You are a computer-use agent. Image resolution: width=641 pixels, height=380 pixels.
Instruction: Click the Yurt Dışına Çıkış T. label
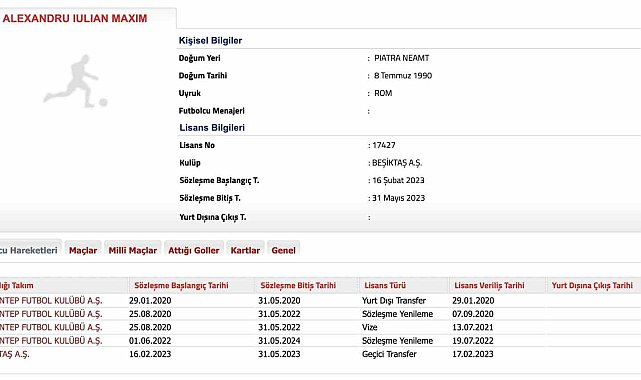(x=213, y=217)
